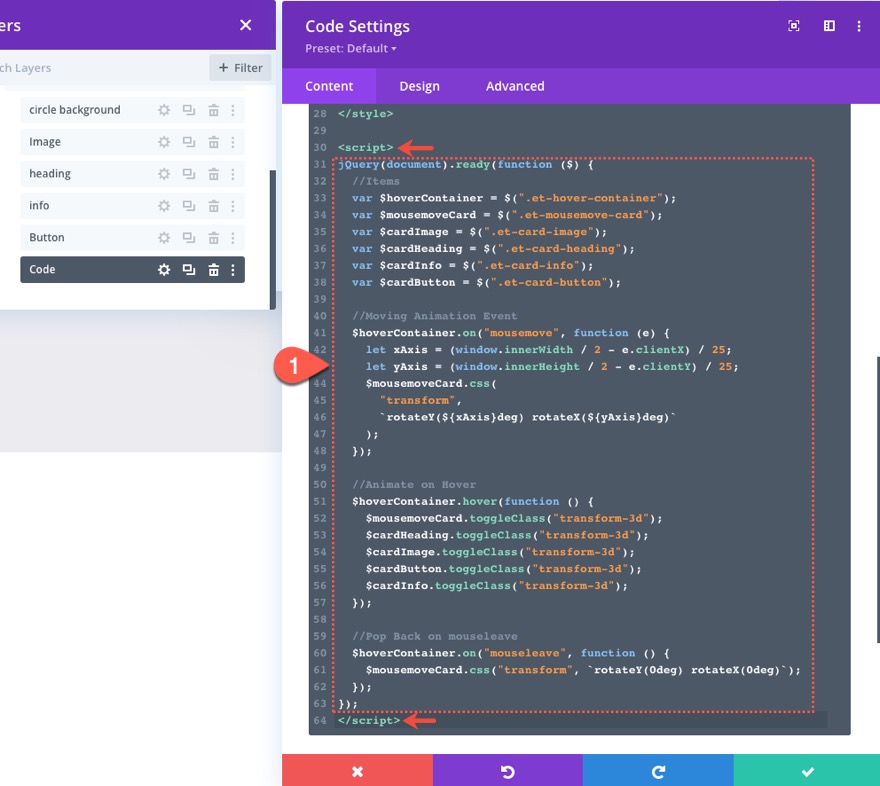
Task: Open settings for circle background layer
Action: (164, 110)
